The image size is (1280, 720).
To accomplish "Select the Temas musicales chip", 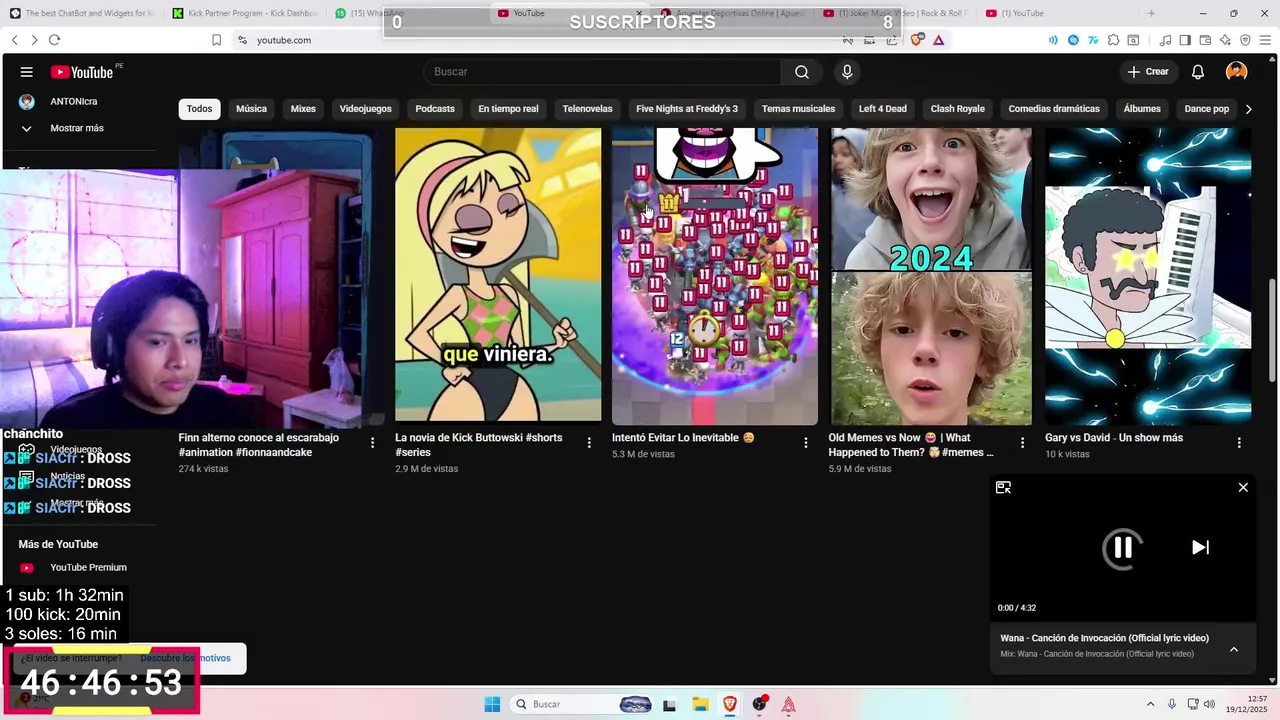I will [798, 109].
